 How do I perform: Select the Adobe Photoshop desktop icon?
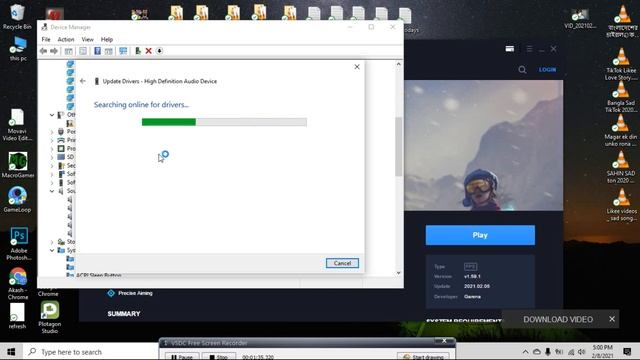[x=19, y=244]
